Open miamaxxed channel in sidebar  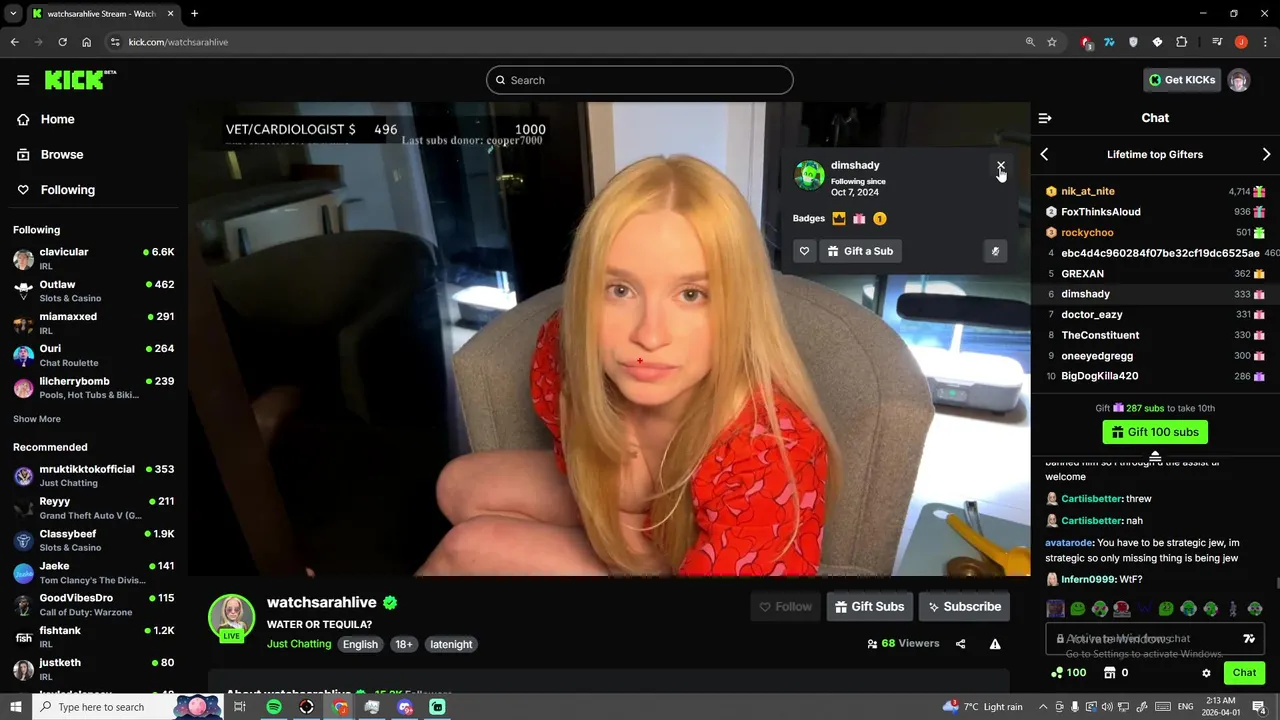(x=94, y=323)
